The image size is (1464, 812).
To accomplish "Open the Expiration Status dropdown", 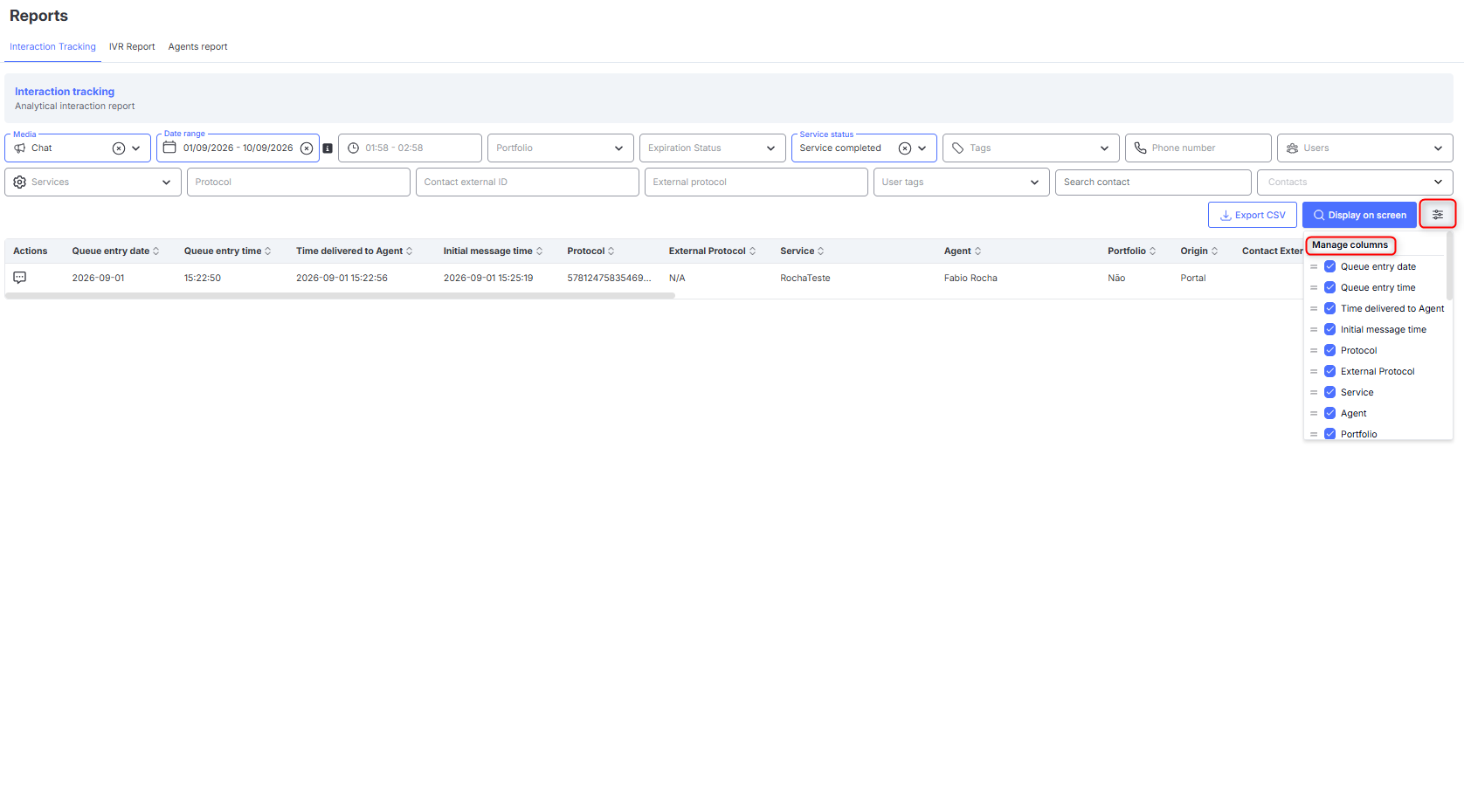I will pos(712,148).
